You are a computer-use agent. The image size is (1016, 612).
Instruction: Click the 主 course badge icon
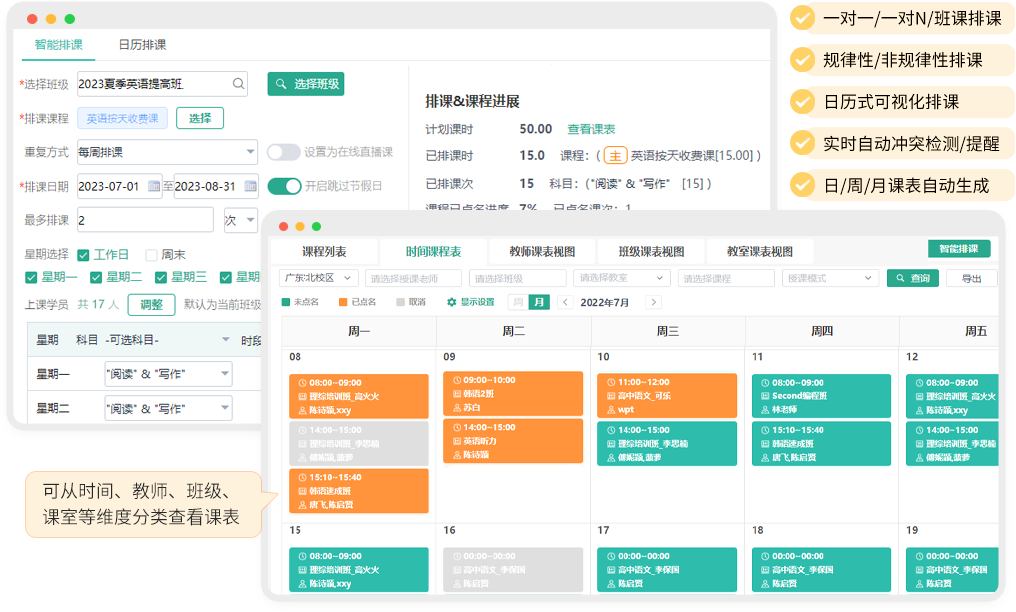coord(615,155)
